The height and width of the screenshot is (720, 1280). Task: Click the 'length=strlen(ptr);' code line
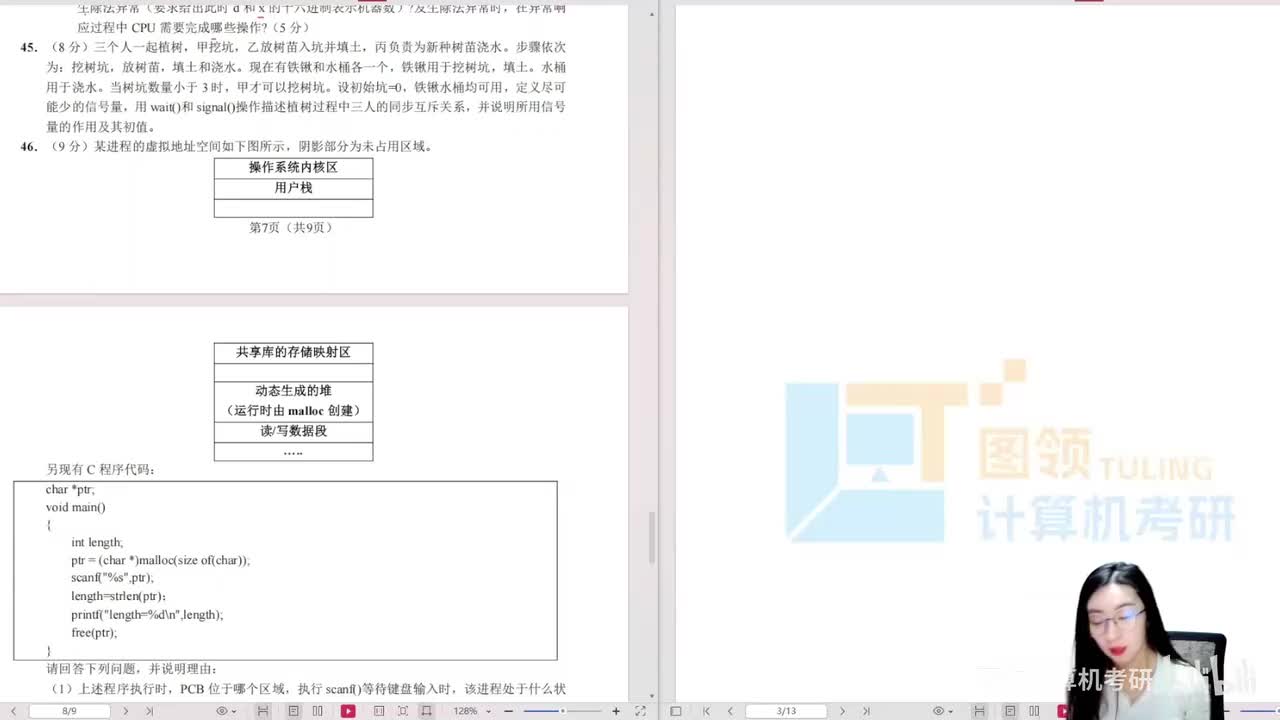[x=118, y=596]
